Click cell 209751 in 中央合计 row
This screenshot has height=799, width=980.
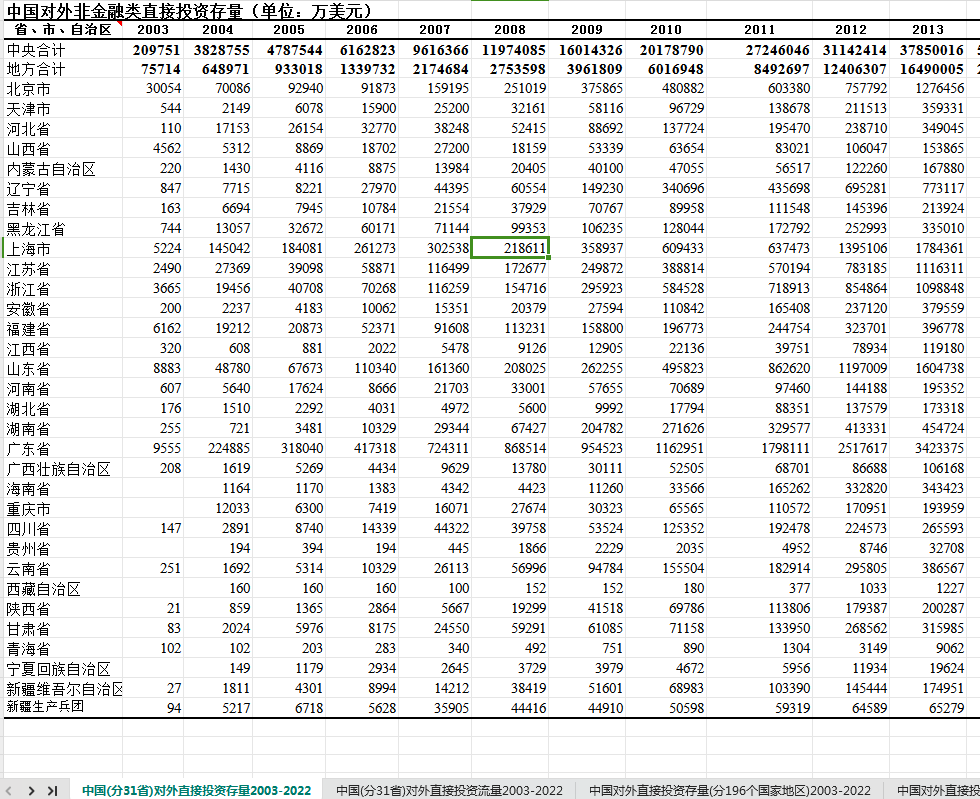pyautogui.click(x=153, y=50)
